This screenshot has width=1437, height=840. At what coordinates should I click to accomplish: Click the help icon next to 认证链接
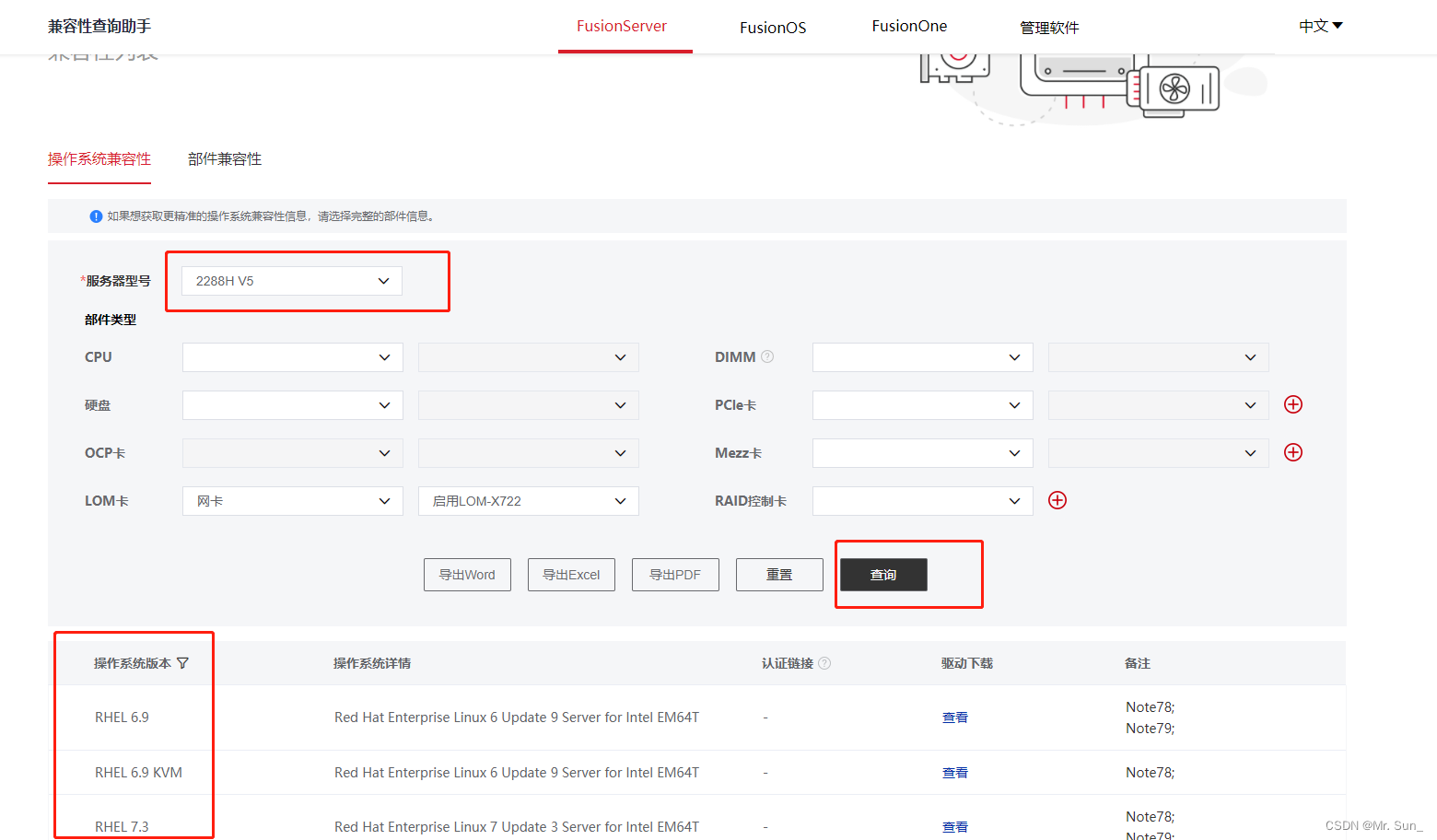pyautogui.click(x=824, y=663)
